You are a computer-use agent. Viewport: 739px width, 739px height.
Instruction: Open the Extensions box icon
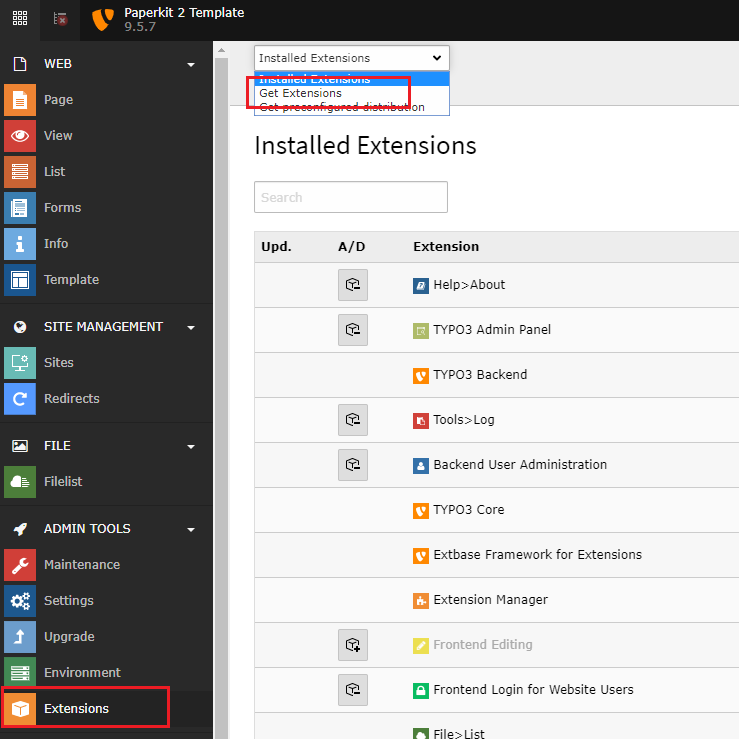click(x=20, y=709)
